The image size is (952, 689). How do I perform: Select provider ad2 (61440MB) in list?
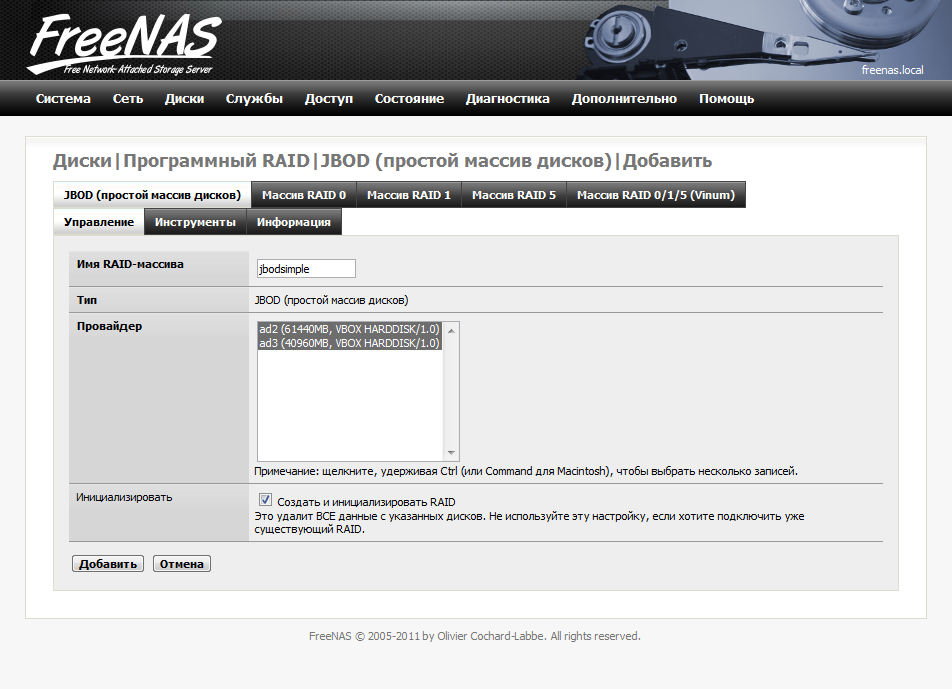(x=349, y=329)
